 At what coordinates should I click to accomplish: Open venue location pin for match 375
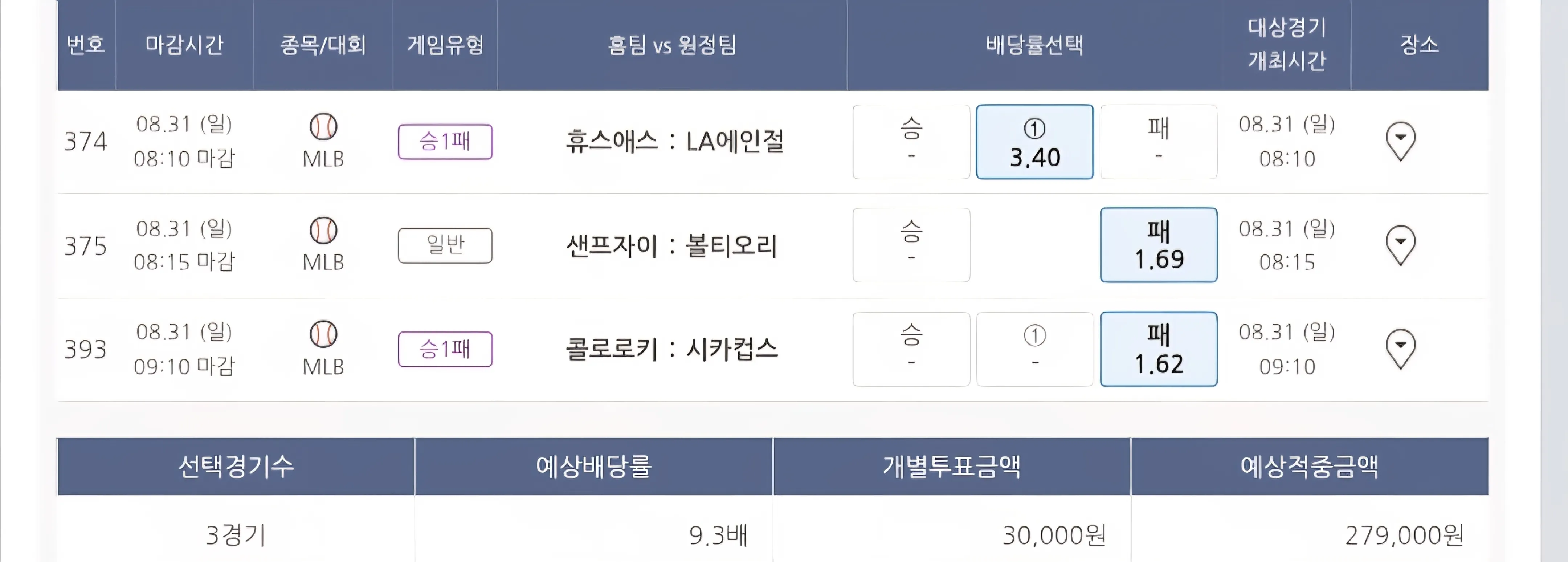tap(1400, 245)
